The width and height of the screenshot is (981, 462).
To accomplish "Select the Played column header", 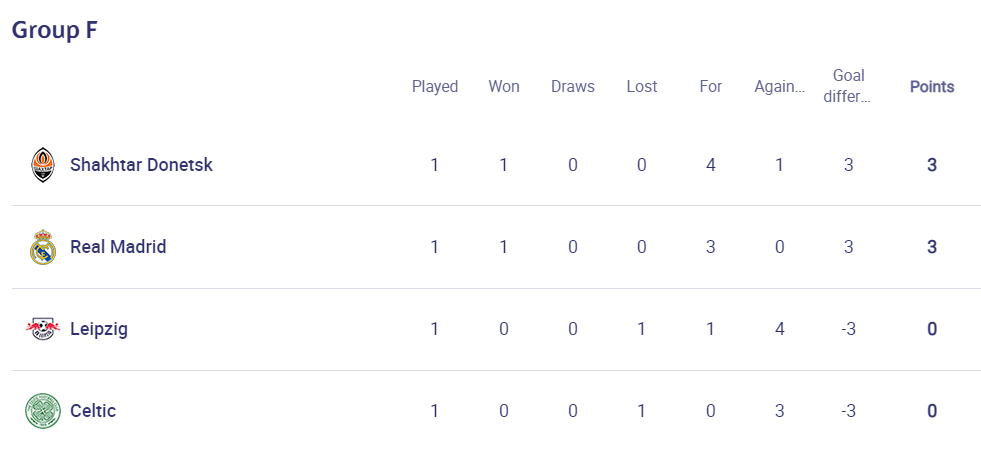I will tap(435, 86).
